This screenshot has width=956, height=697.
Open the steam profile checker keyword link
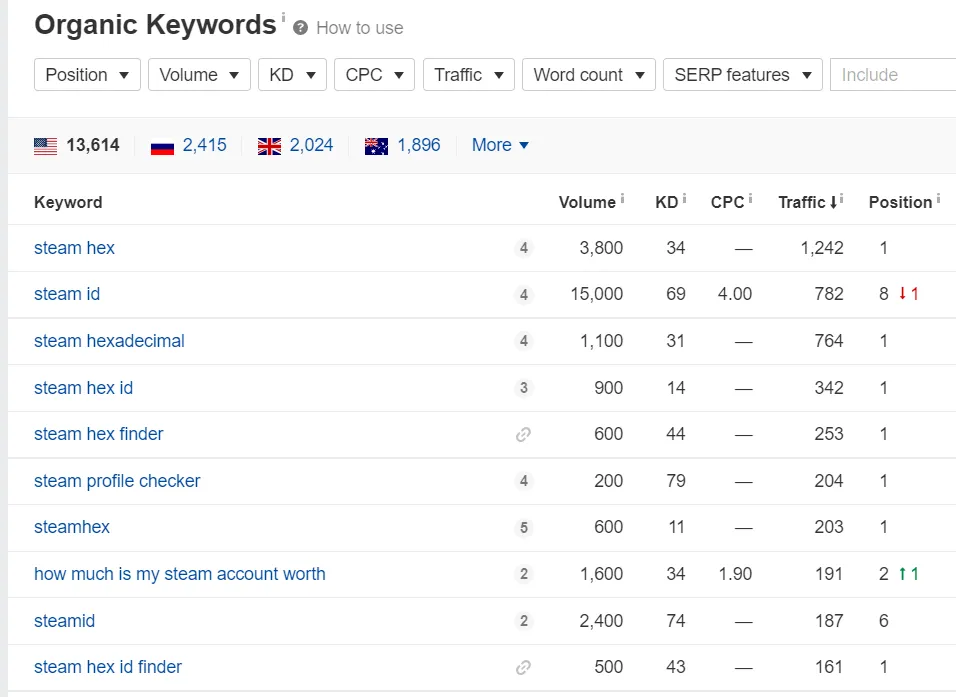(117, 481)
